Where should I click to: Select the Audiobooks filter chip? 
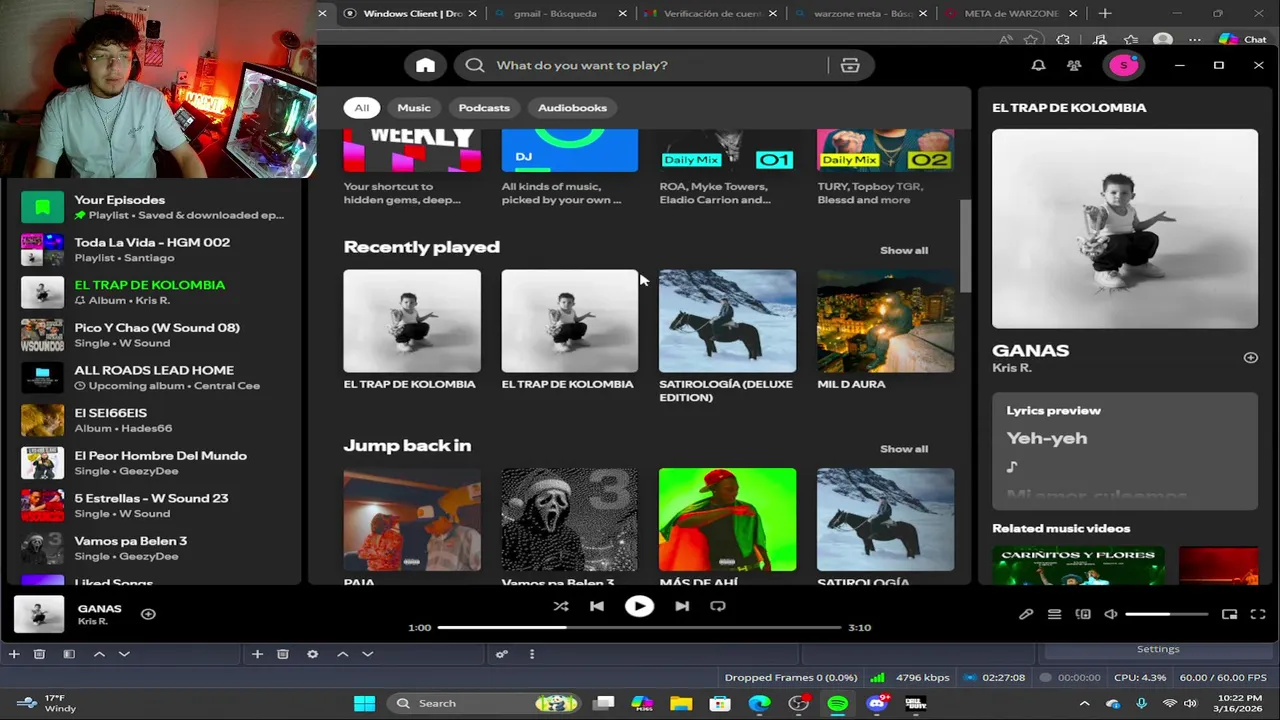click(572, 108)
